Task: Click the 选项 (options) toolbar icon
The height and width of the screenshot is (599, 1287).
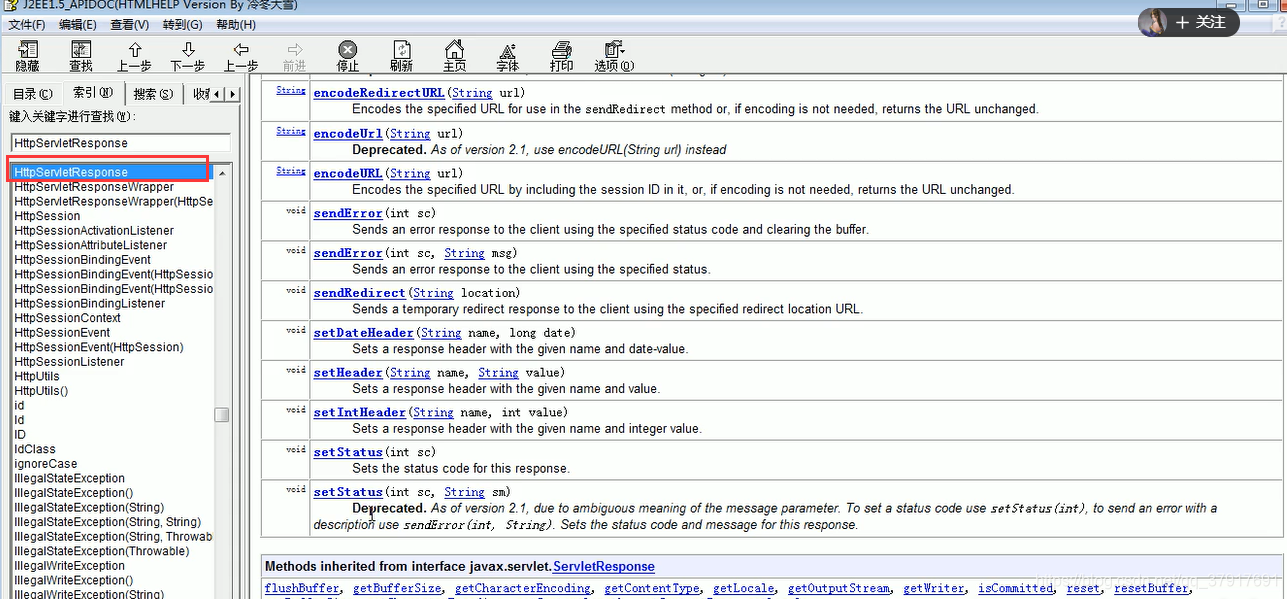Action: click(614, 56)
